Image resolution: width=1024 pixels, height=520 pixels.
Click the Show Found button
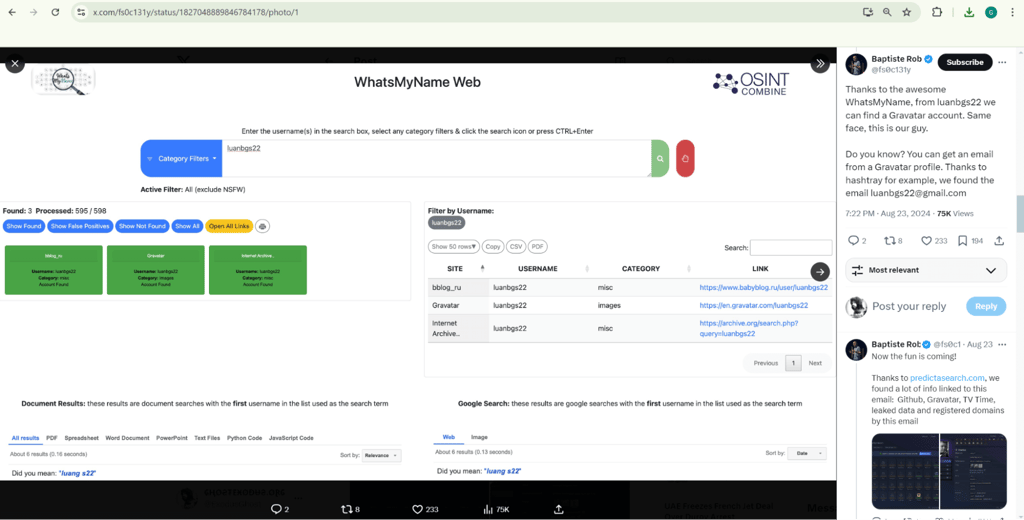tap(24, 226)
